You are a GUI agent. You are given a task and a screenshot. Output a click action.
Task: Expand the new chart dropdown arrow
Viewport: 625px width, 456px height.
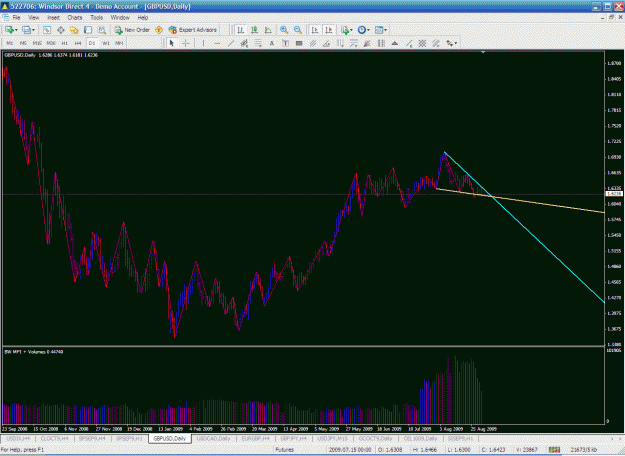tap(16, 30)
